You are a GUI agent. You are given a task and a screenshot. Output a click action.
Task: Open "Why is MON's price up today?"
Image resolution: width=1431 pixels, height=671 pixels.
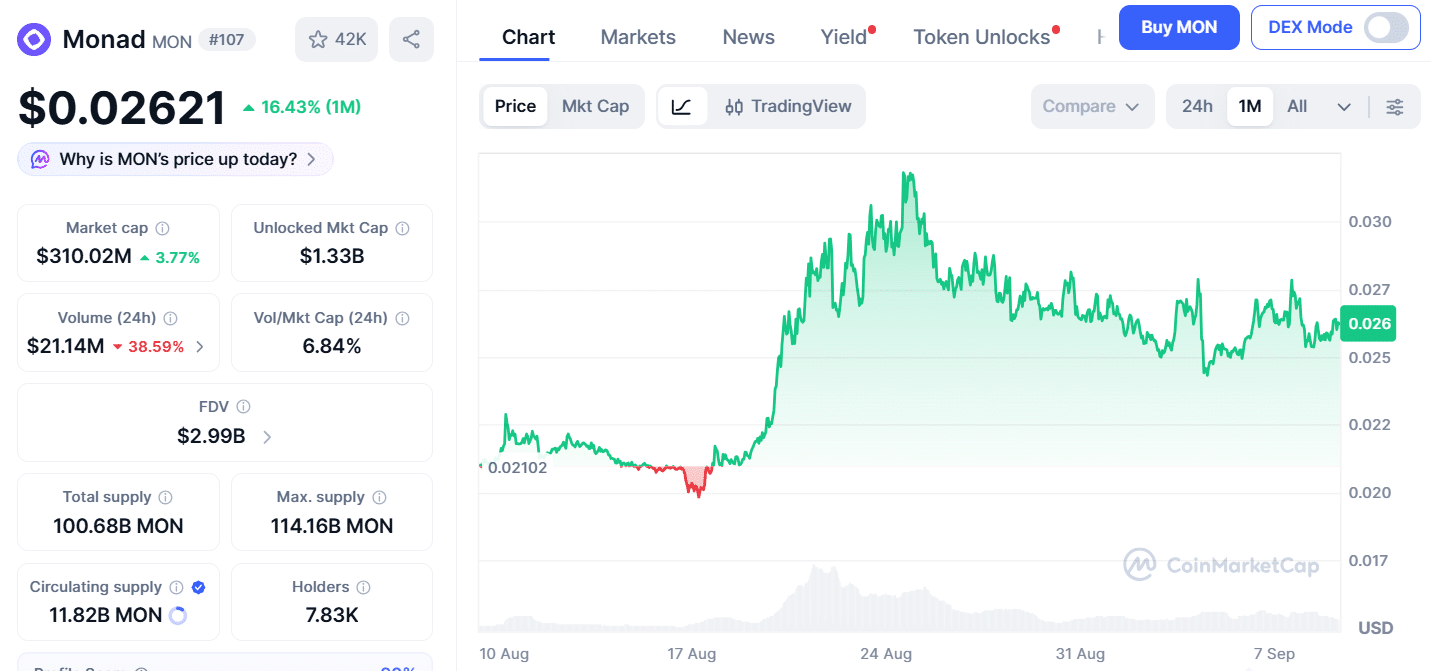[x=175, y=159]
